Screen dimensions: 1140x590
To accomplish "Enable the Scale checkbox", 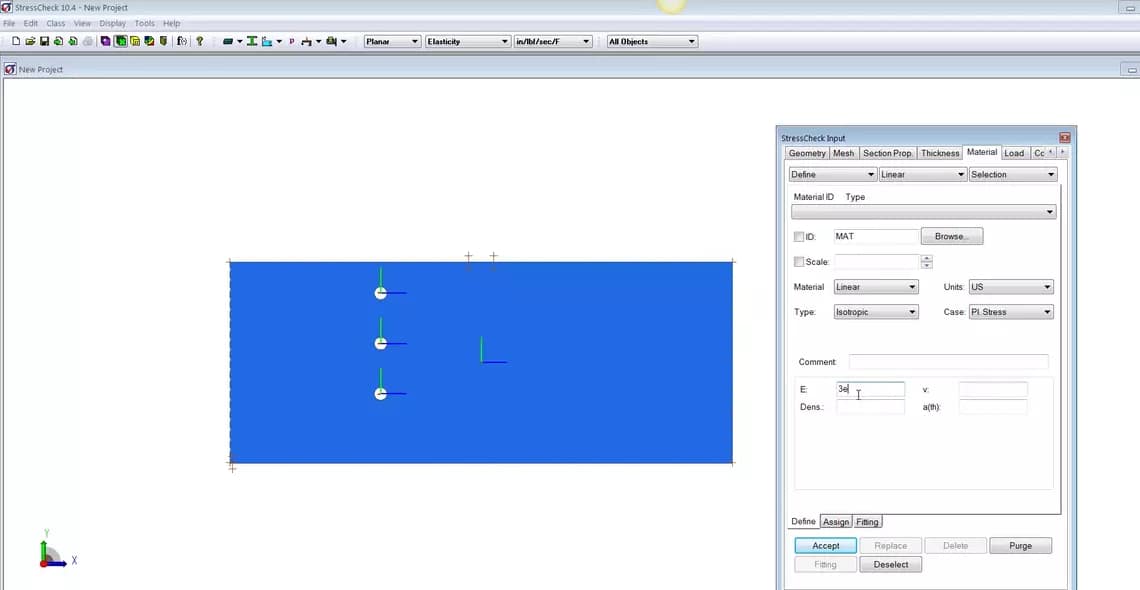I will pos(798,260).
